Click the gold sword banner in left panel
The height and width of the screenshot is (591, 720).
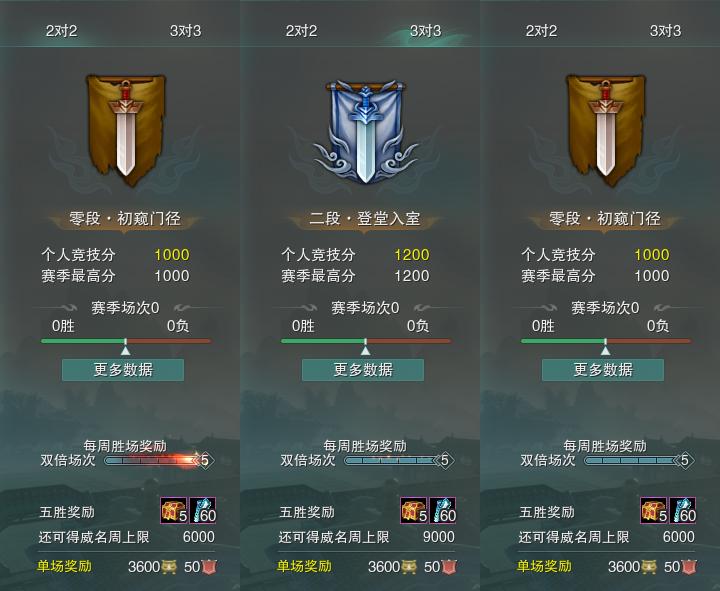(x=125, y=130)
